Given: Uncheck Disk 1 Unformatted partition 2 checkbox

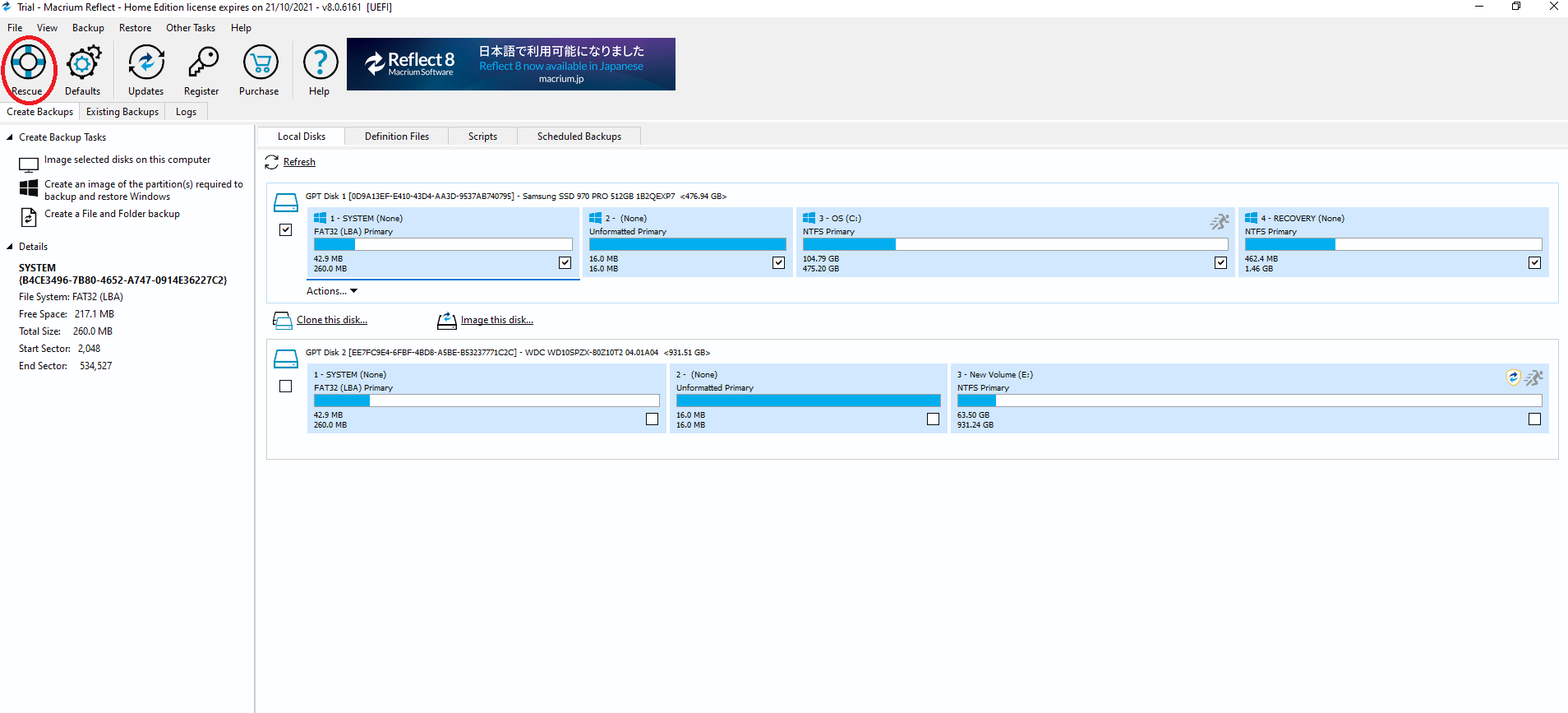Looking at the screenshot, I should click(x=779, y=263).
